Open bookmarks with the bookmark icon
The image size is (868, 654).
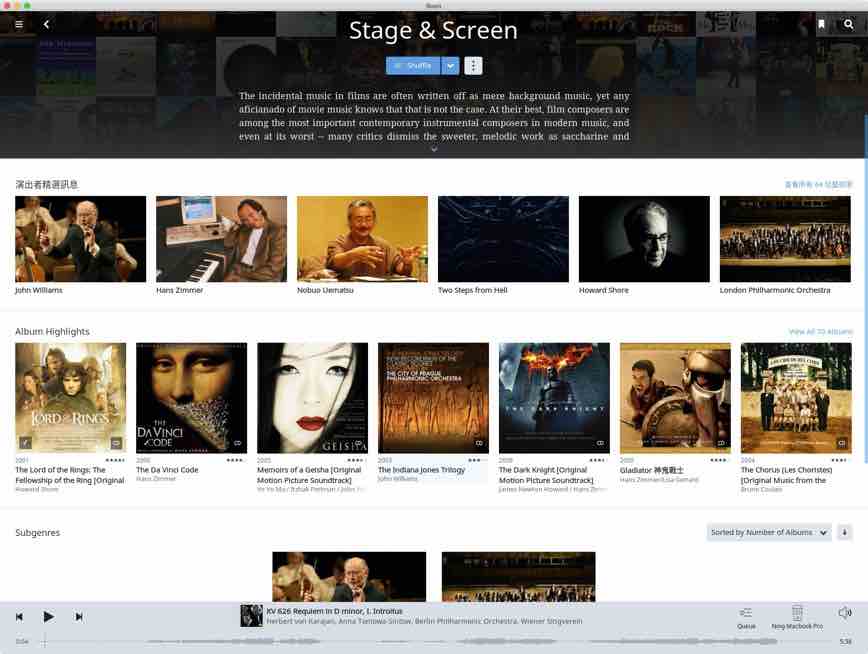(x=822, y=24)
